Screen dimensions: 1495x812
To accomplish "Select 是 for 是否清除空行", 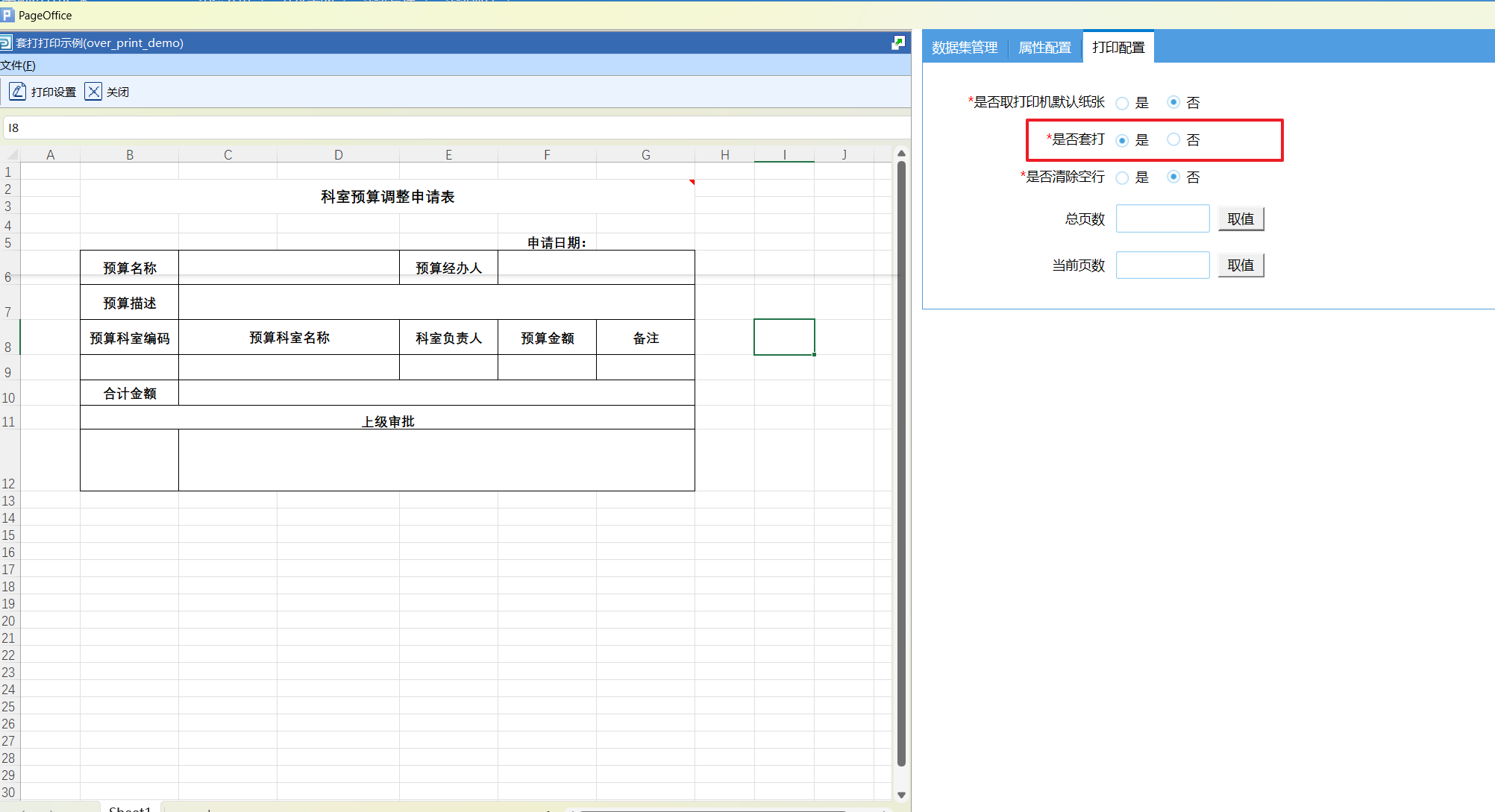I will (x=1122, y=177).
